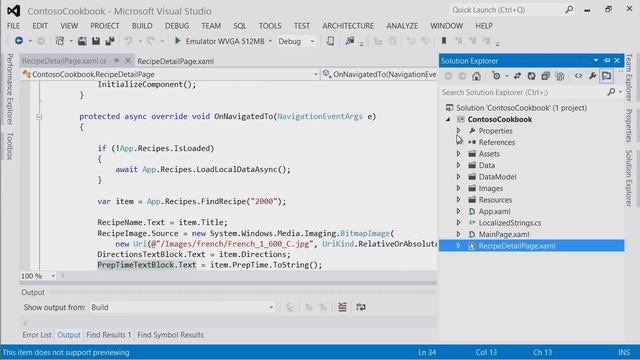This screenshot has height=360, width=640.
Task: Save the current file with Save icon
Action: 96,41
